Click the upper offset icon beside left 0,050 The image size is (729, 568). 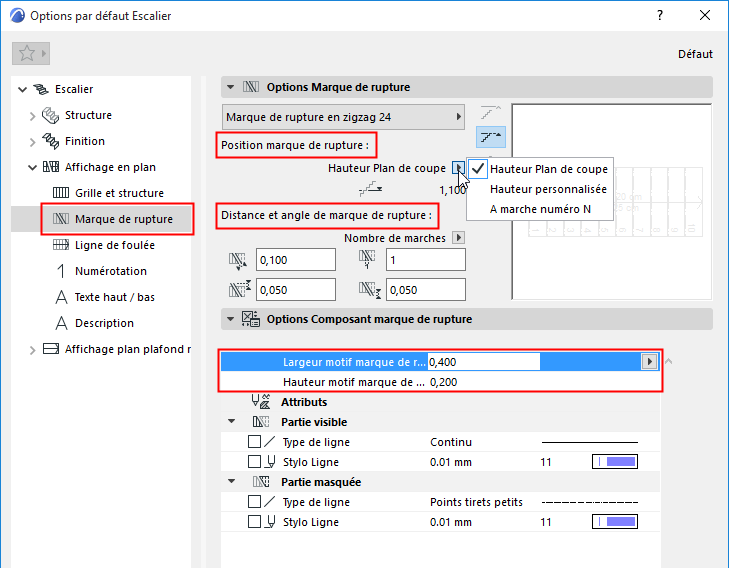coord(239,289)
